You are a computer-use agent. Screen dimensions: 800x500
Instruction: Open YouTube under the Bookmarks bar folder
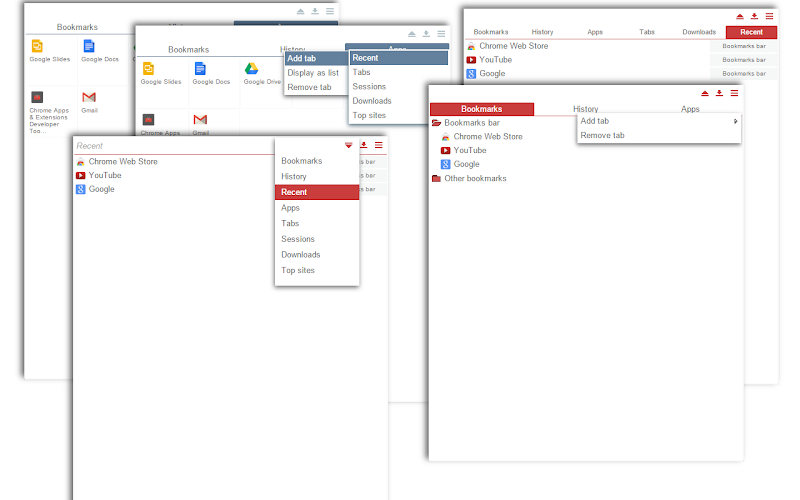pos(463,151)
